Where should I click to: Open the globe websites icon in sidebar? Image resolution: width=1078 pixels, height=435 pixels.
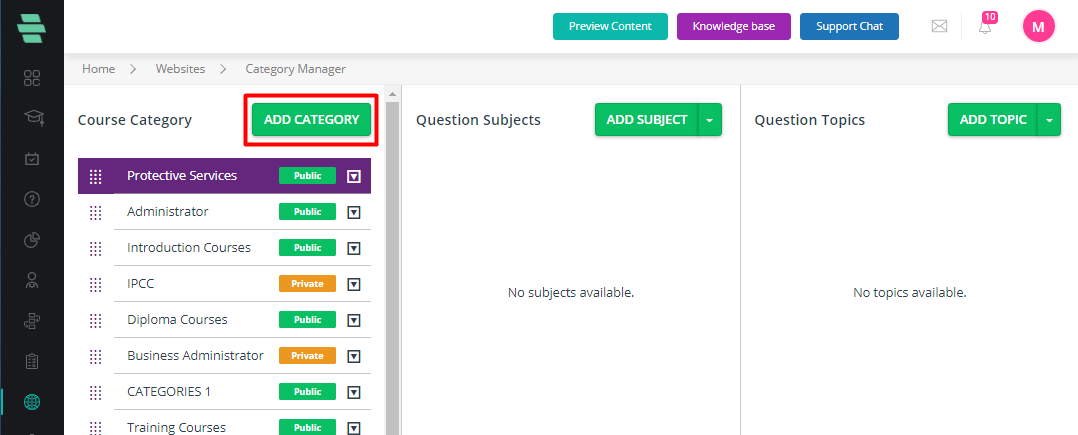click(x=32, y=401)
